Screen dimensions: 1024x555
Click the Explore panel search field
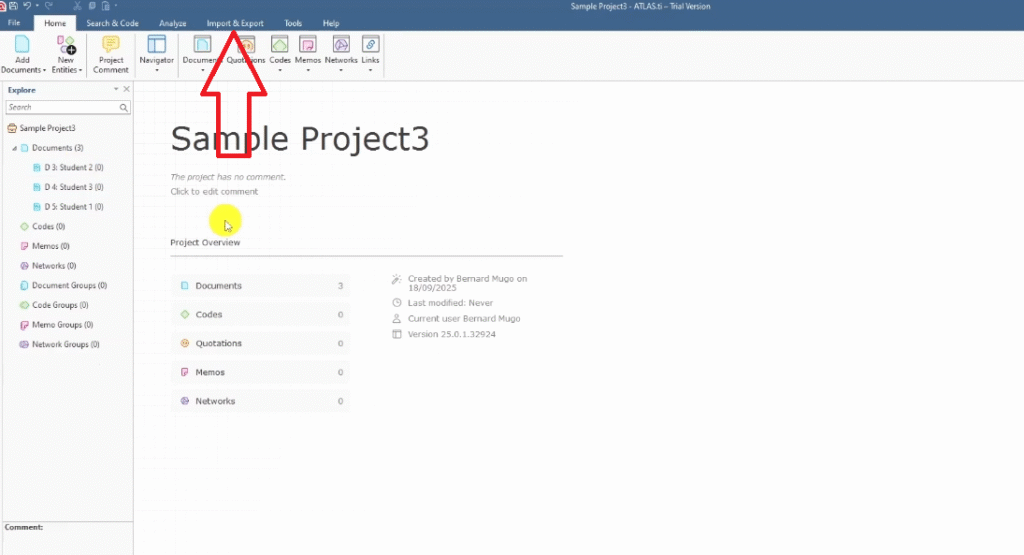(62, 107)
